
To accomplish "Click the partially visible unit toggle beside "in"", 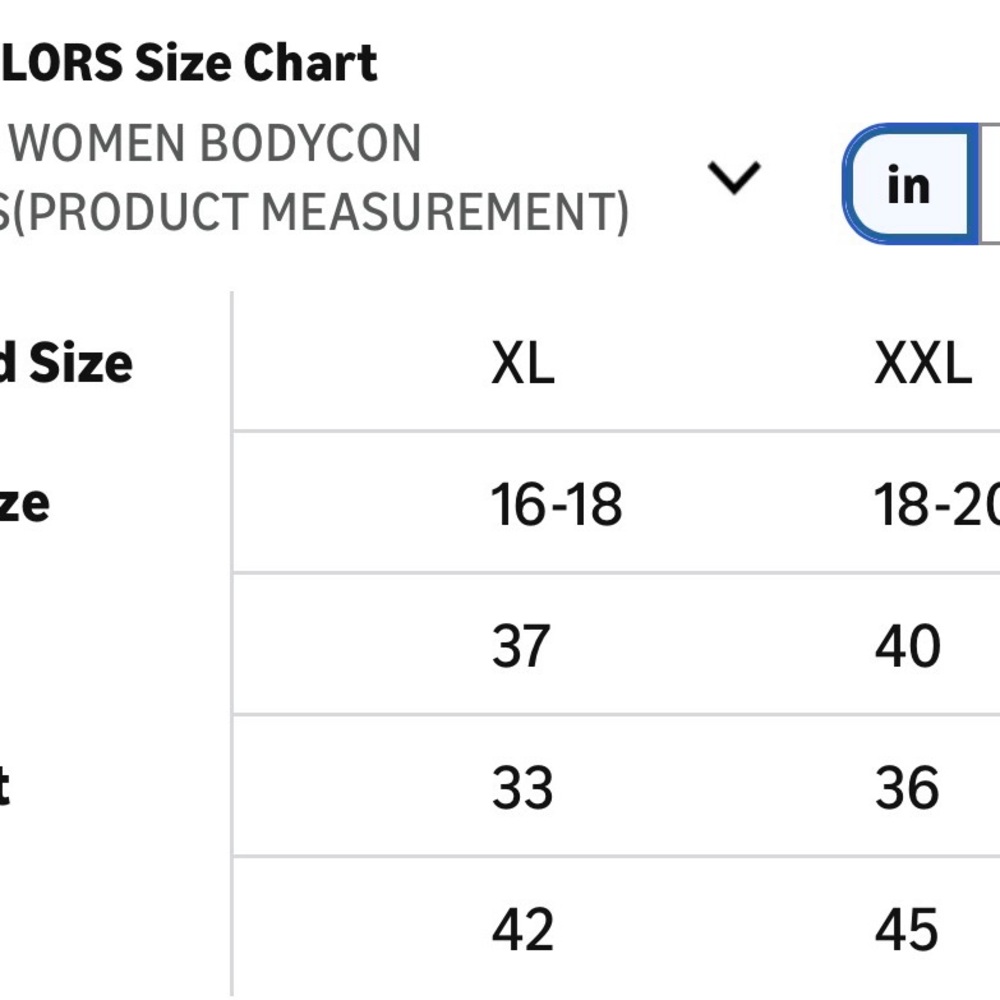I will 989,184.
